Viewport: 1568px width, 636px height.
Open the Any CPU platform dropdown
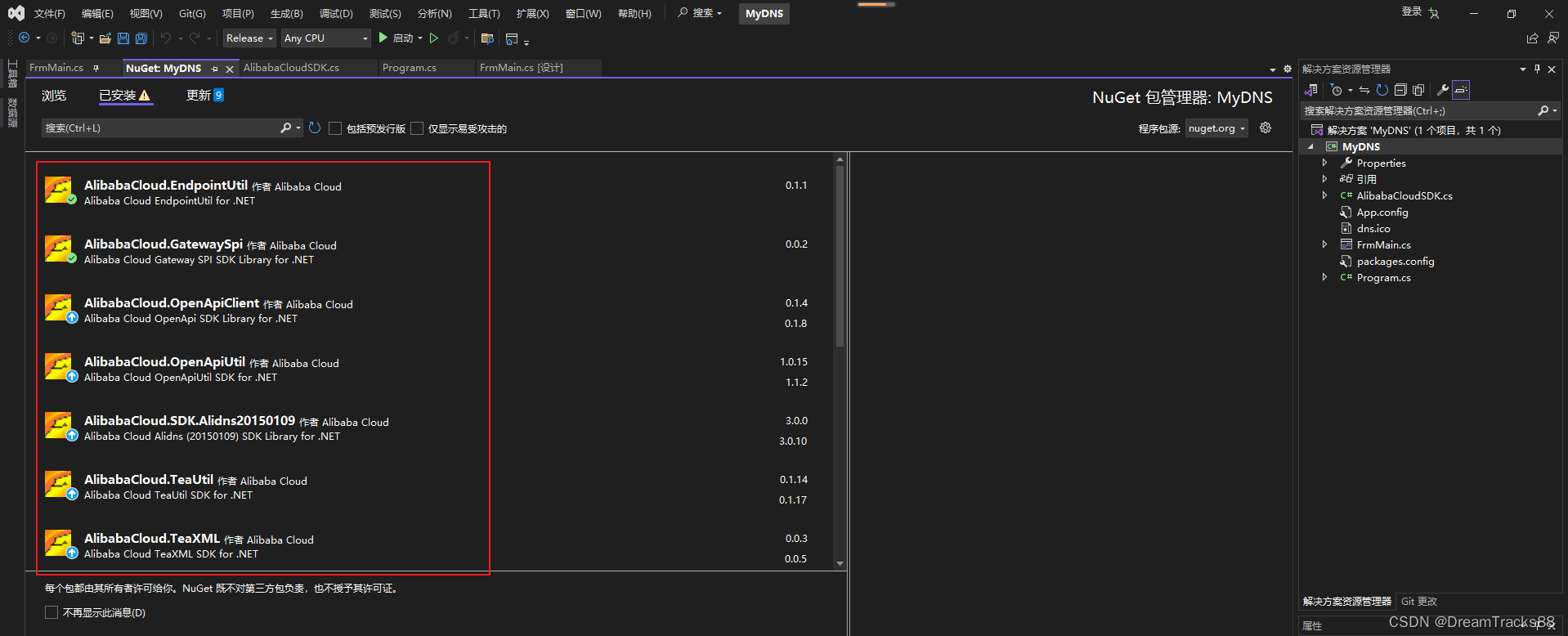[x=325, y=38]
